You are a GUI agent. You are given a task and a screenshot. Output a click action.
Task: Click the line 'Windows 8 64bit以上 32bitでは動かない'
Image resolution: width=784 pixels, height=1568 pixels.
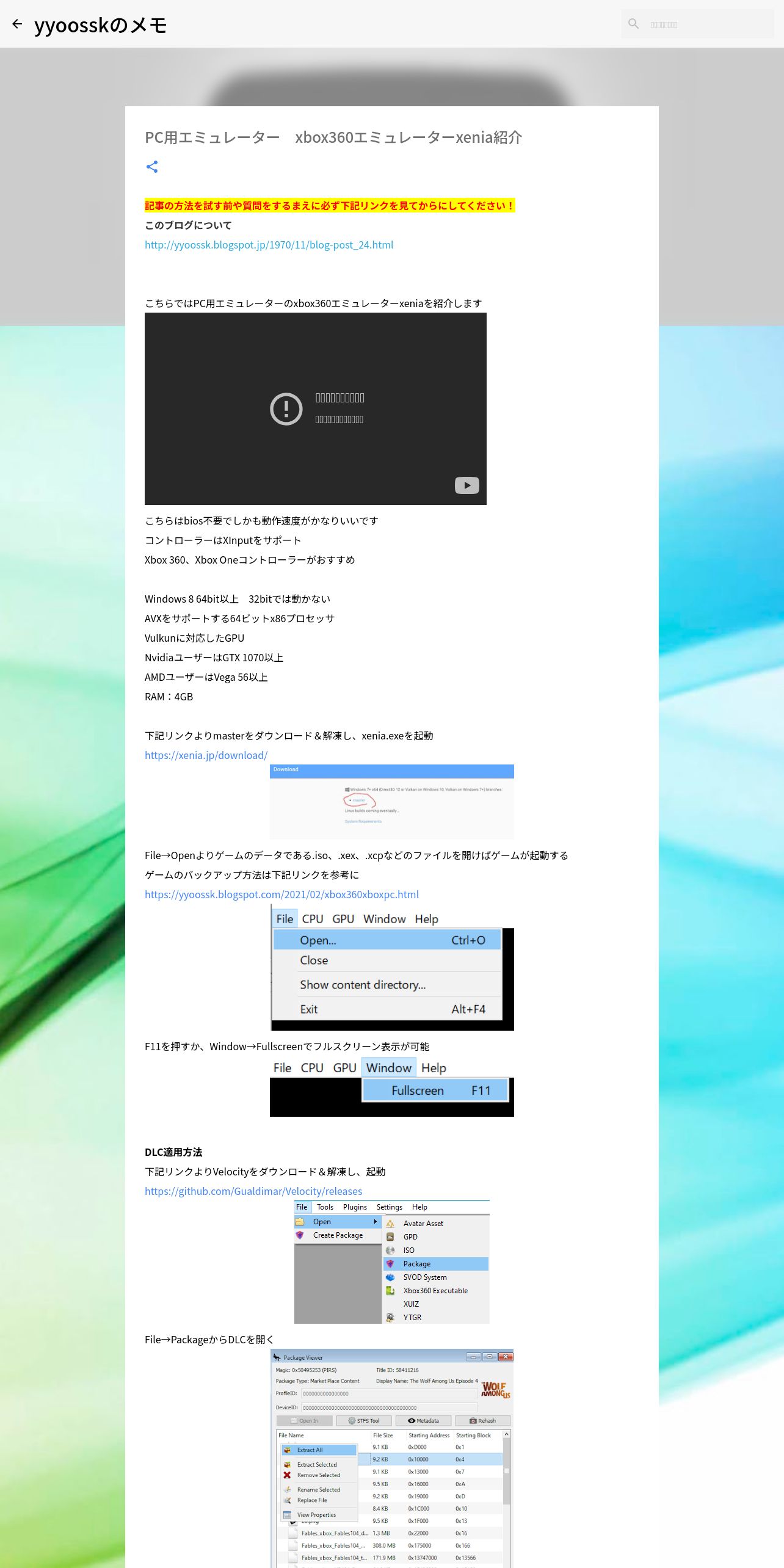(x=238, y=599)
